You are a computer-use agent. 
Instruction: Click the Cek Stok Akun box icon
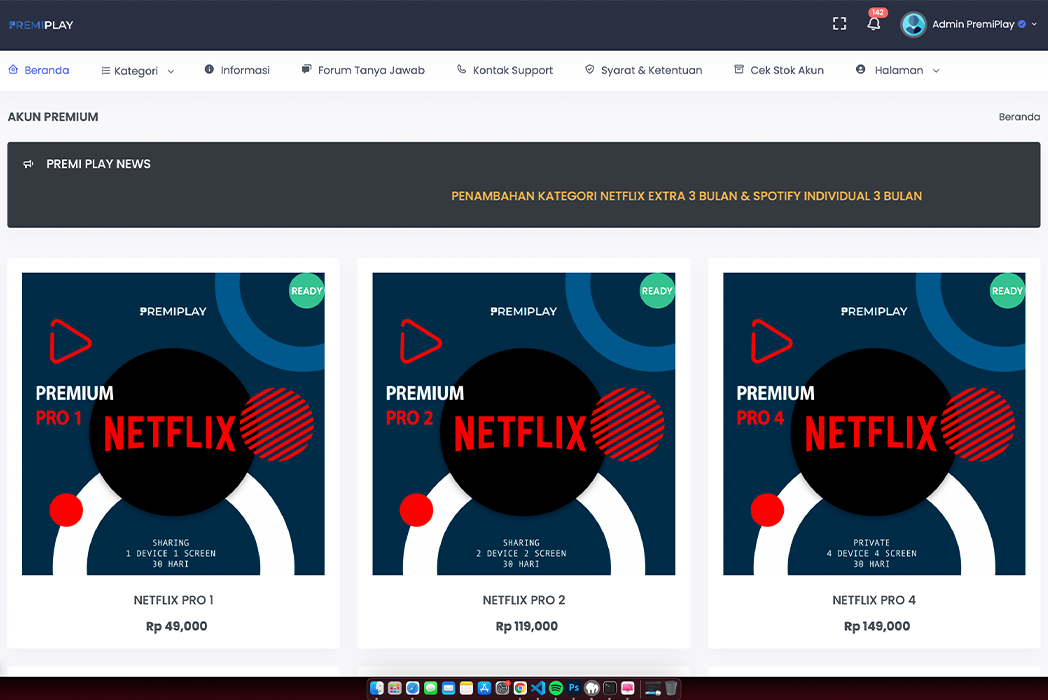(739, 70)
